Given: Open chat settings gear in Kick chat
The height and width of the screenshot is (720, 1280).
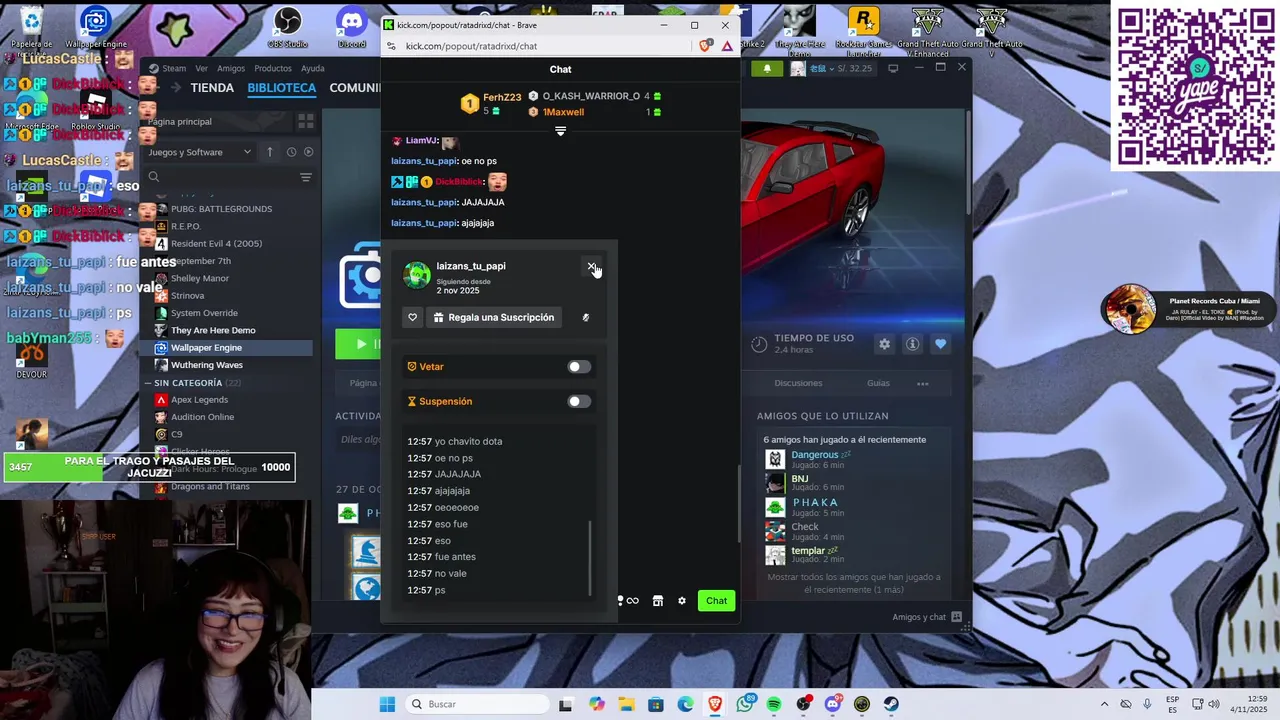Looking at the screenshot, I should pos(682,601).
